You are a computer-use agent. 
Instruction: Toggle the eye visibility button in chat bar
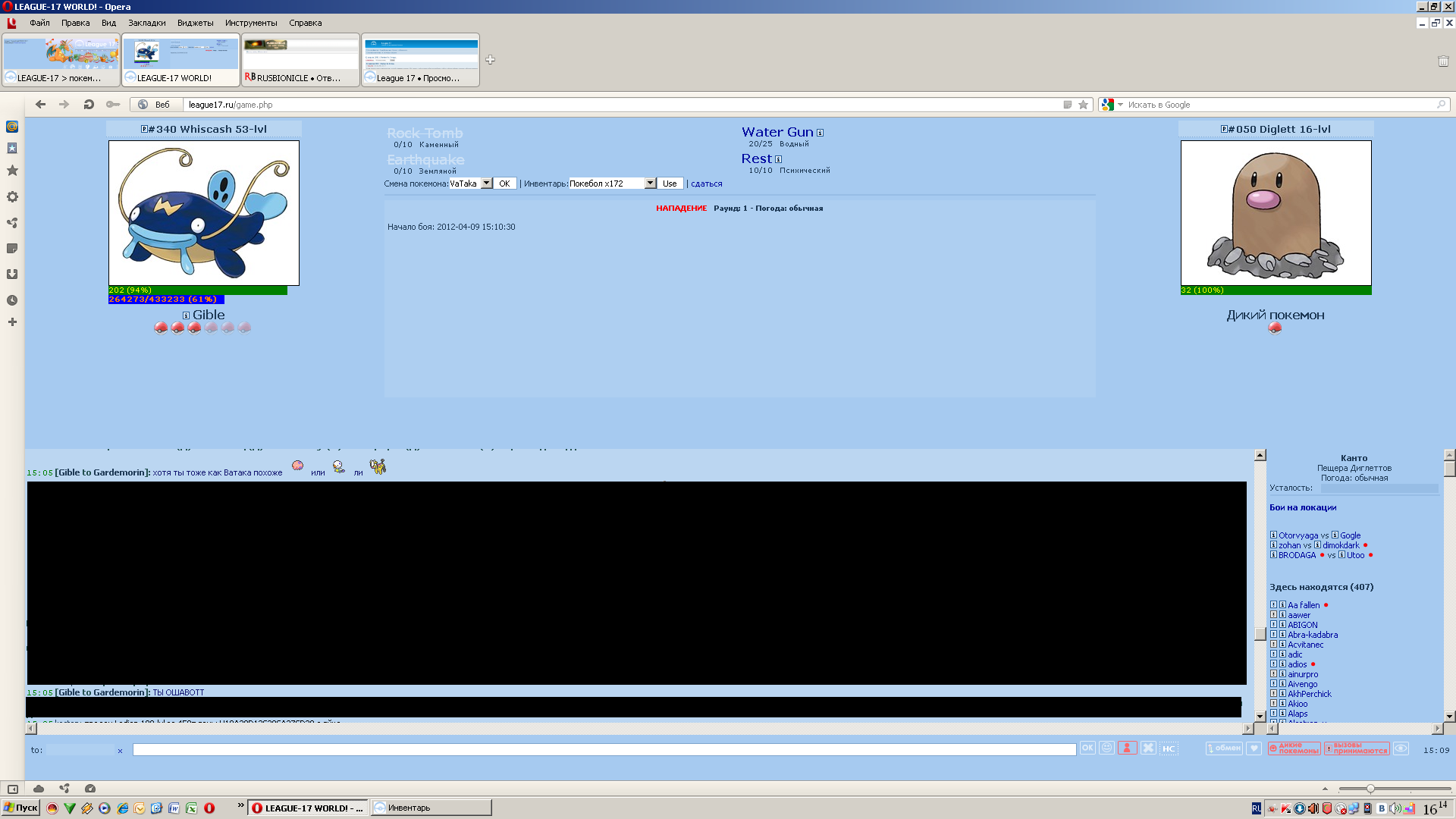[1401, 748]
